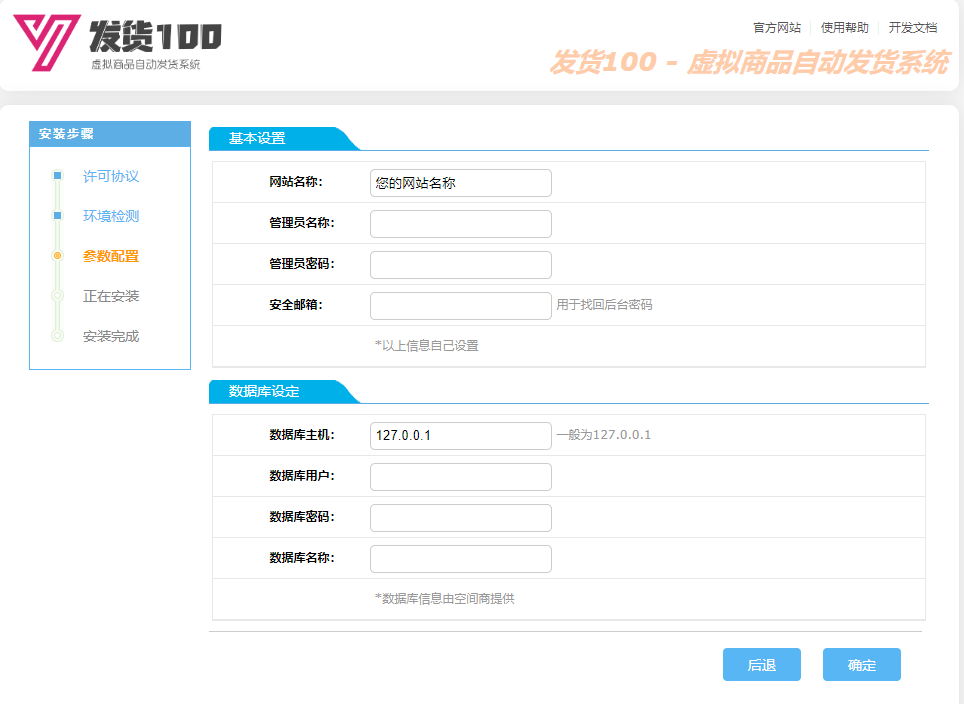Open the 官方网站 link
Screen dimensions: 964x704
pyautogui.click(x=776, y=28)
